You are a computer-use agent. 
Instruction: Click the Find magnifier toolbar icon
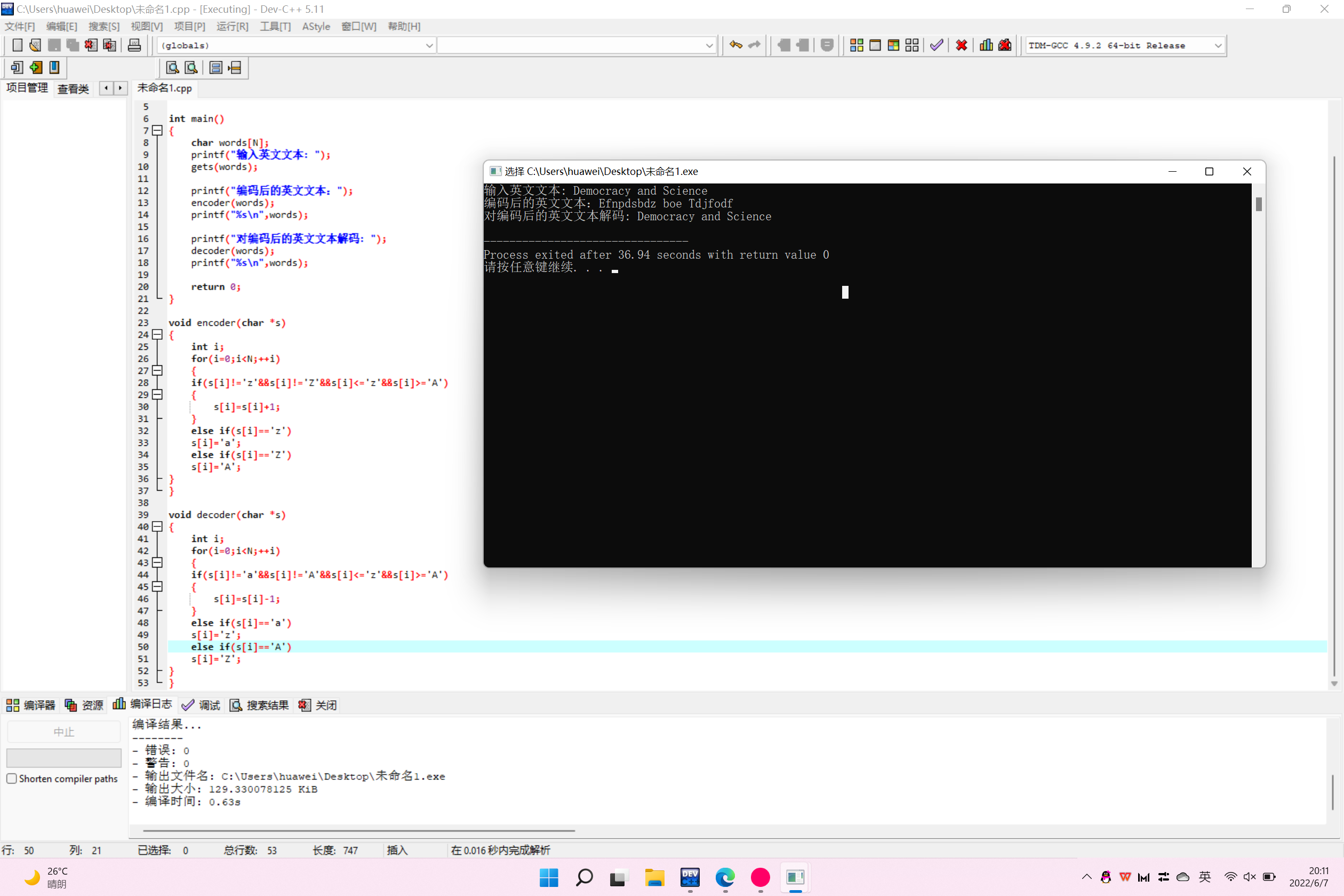[x=172, y=68]
